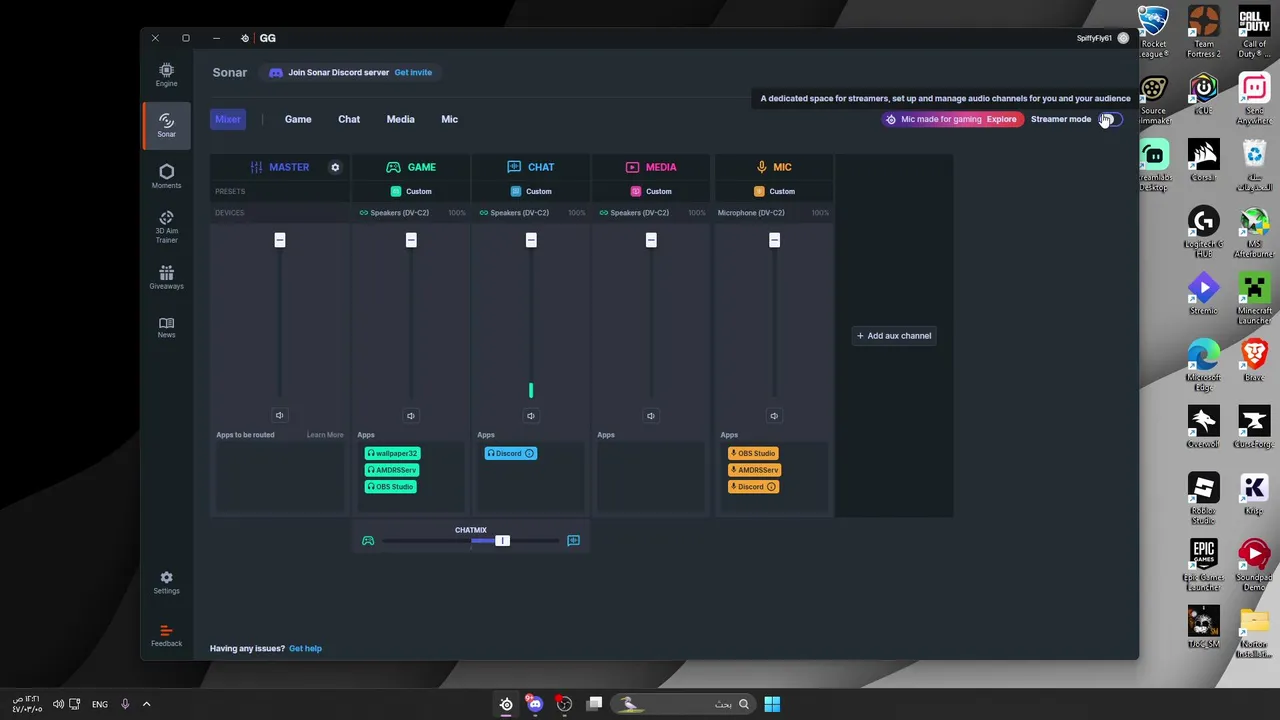Image resolution: width=1280 pixels, height=720 pixels.
Task: Click the Chat volume slider handle
Action: pyautogui.click(x=531, y=240)
